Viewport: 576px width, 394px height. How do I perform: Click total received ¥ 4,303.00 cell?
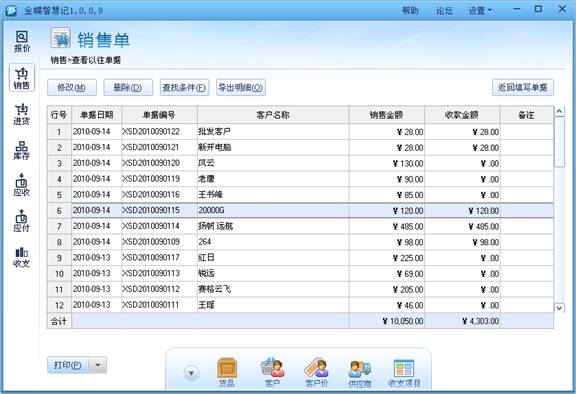click(x=462, y=321)
